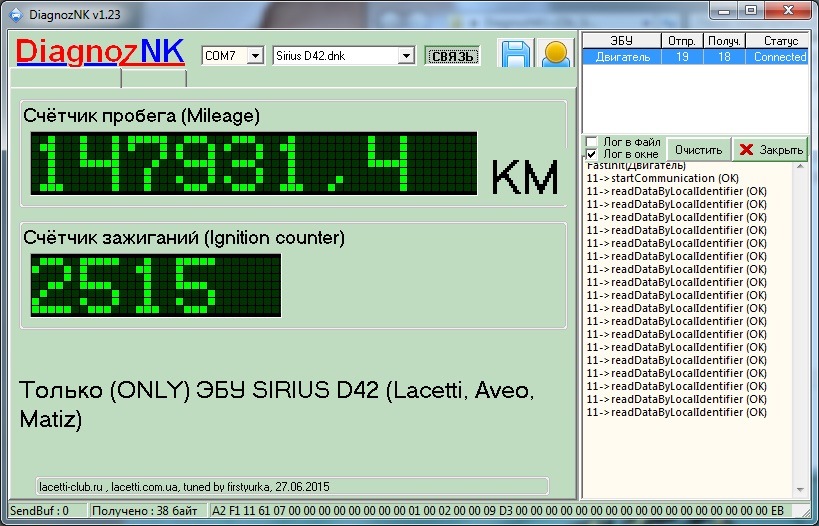The image size is (819, 526).
Task: Open the COM7 port dropdown arrow
Action: click(255, 55)
